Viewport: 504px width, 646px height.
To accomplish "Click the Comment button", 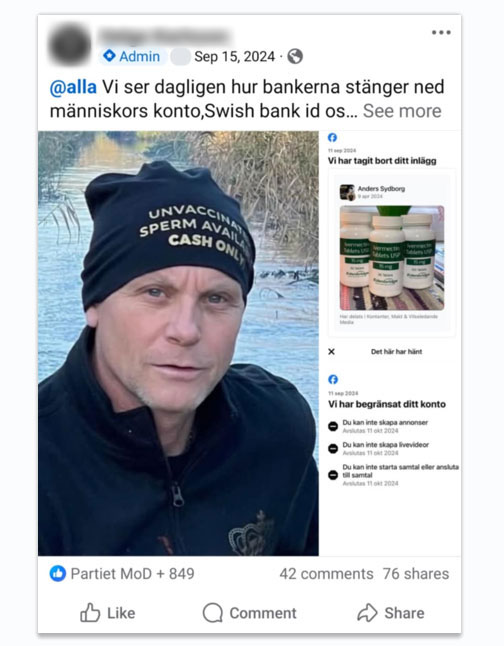I will tap(250, 613).
